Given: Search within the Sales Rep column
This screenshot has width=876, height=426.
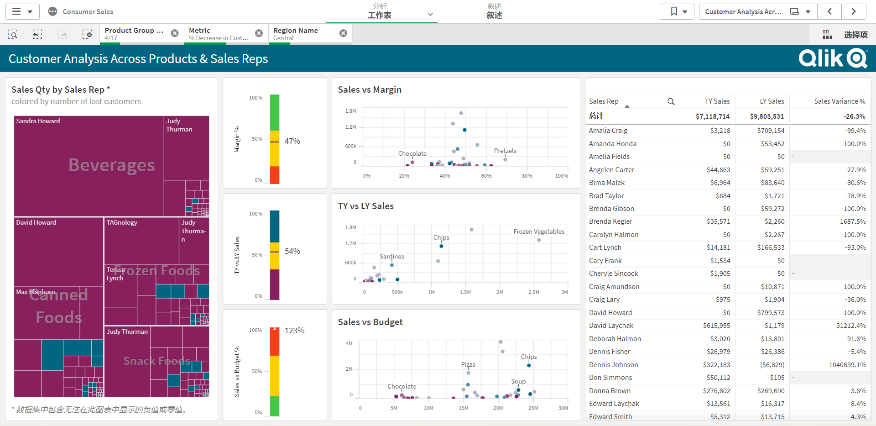Looking at the screenshot, I should [671, 102].
